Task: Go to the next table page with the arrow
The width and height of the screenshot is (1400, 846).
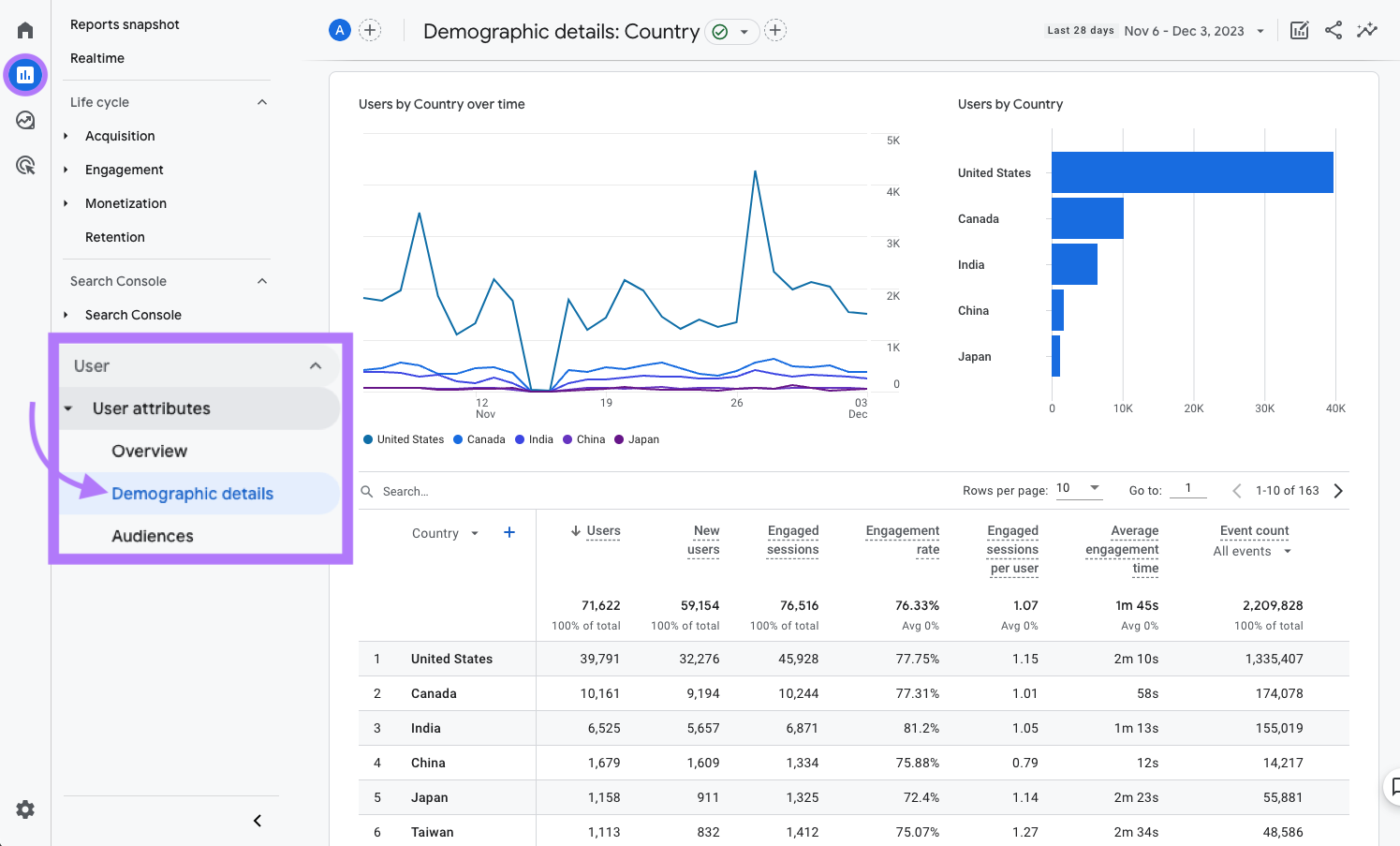Action: point(1338,490)
